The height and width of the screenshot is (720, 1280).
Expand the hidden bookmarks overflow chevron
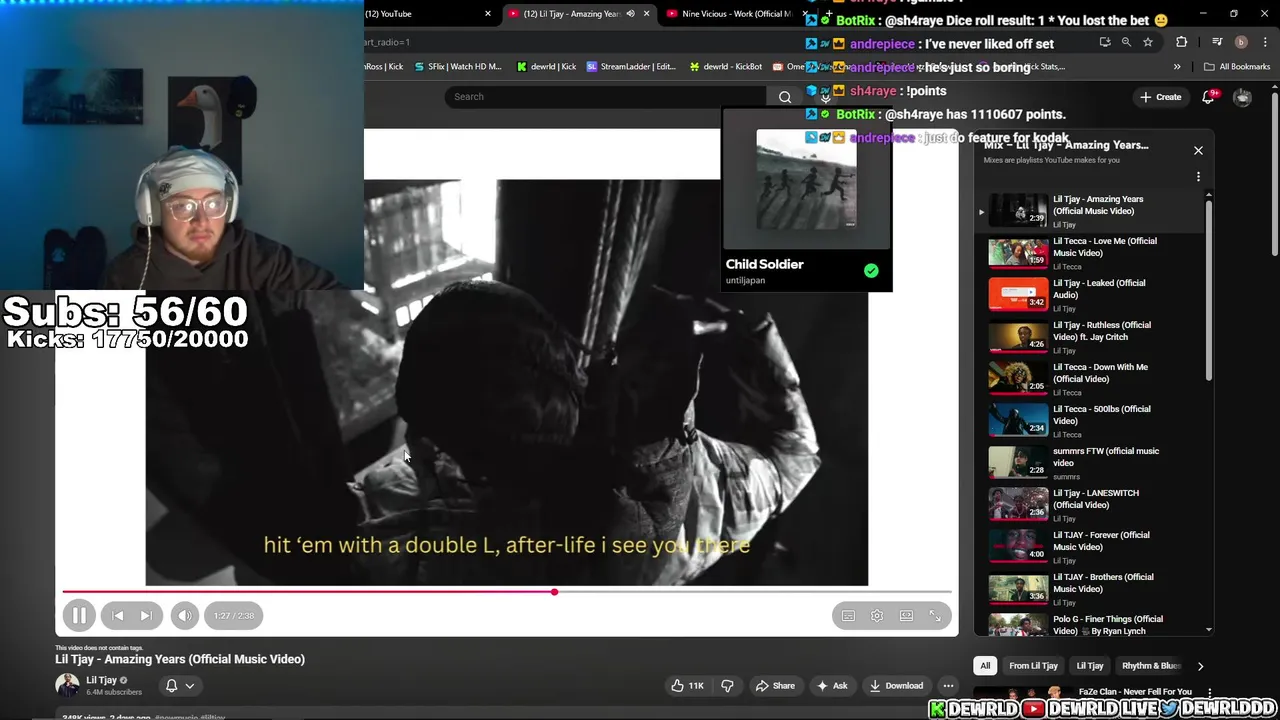click(x=1177, y=67)
